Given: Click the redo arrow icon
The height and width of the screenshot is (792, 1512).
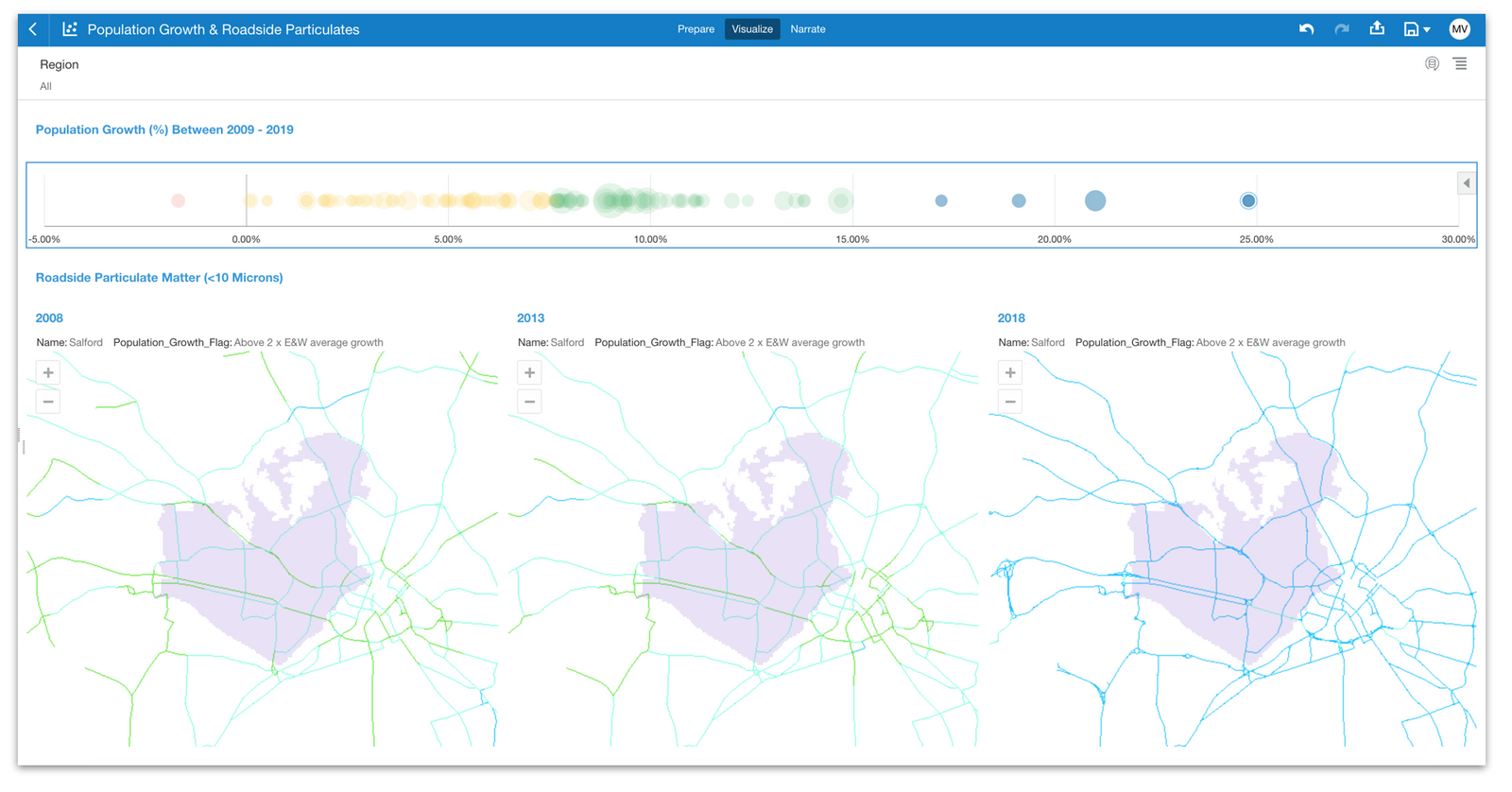Looking at the screenshot, I should point(1341,29).
